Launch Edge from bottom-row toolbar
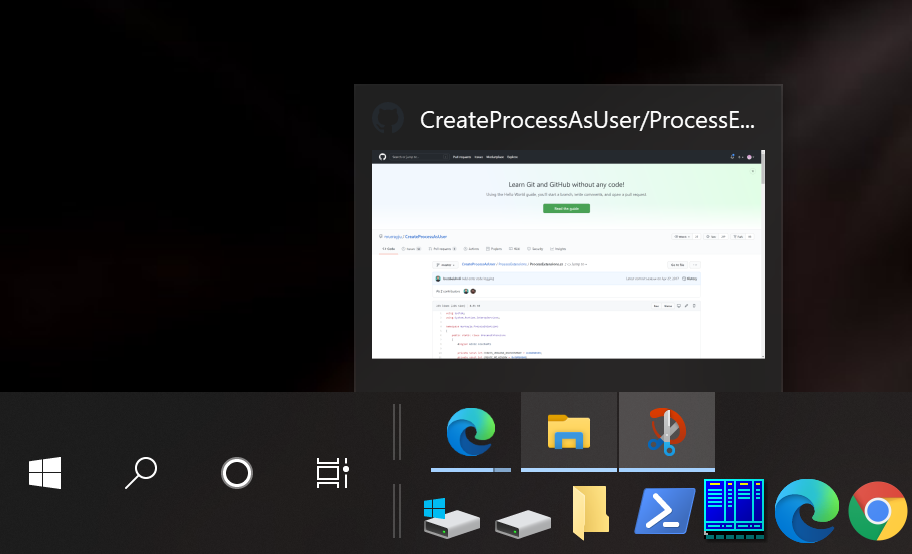Image resolution: width=912 pixels, height=554 pixels. coord(807,511)
